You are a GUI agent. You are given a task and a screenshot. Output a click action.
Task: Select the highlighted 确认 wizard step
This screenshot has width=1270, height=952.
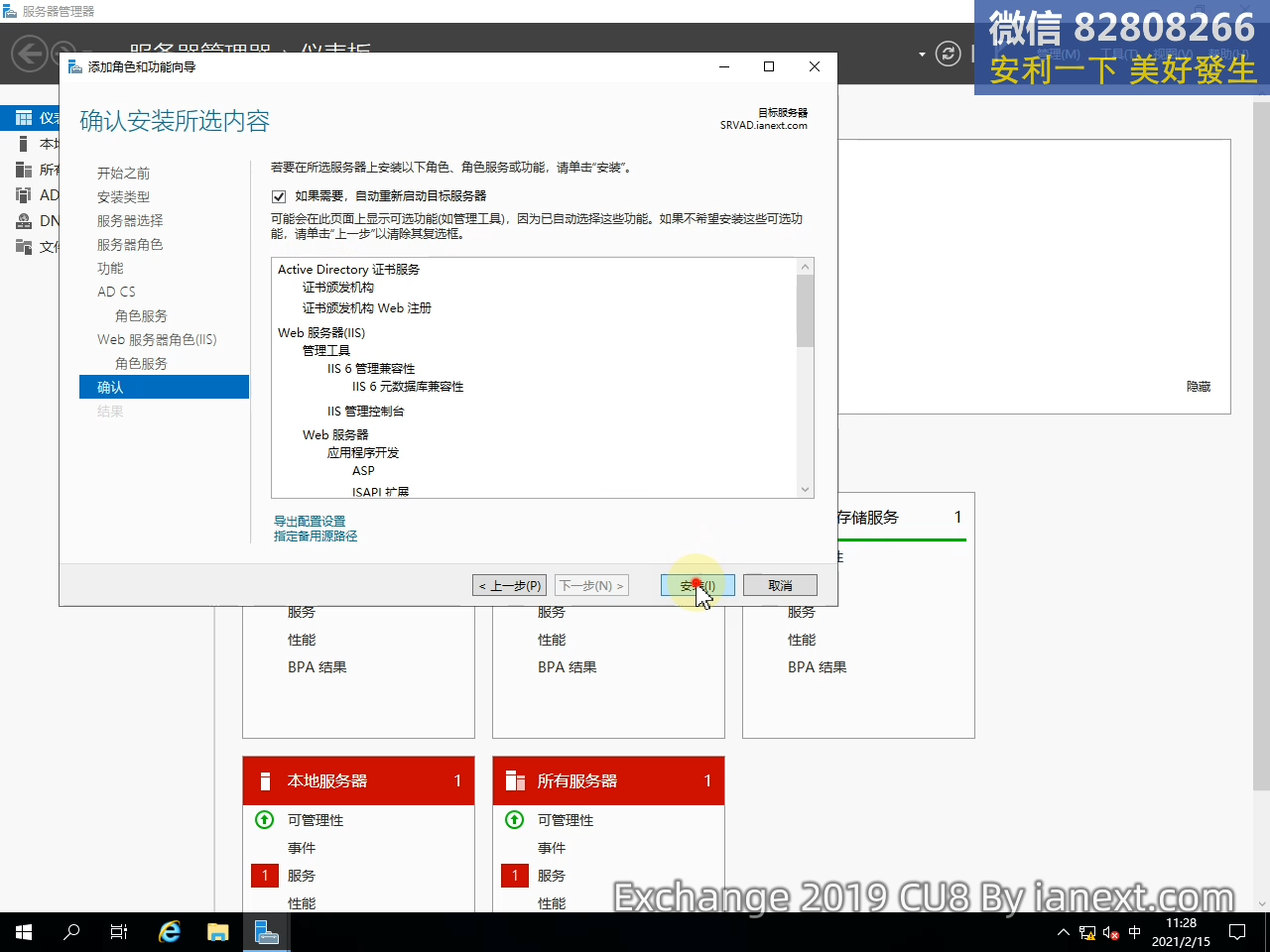coord(164,387)
